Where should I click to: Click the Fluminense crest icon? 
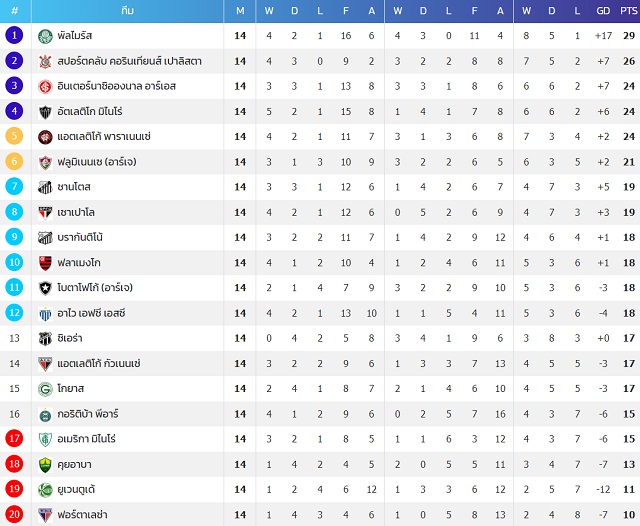point(45,162)
